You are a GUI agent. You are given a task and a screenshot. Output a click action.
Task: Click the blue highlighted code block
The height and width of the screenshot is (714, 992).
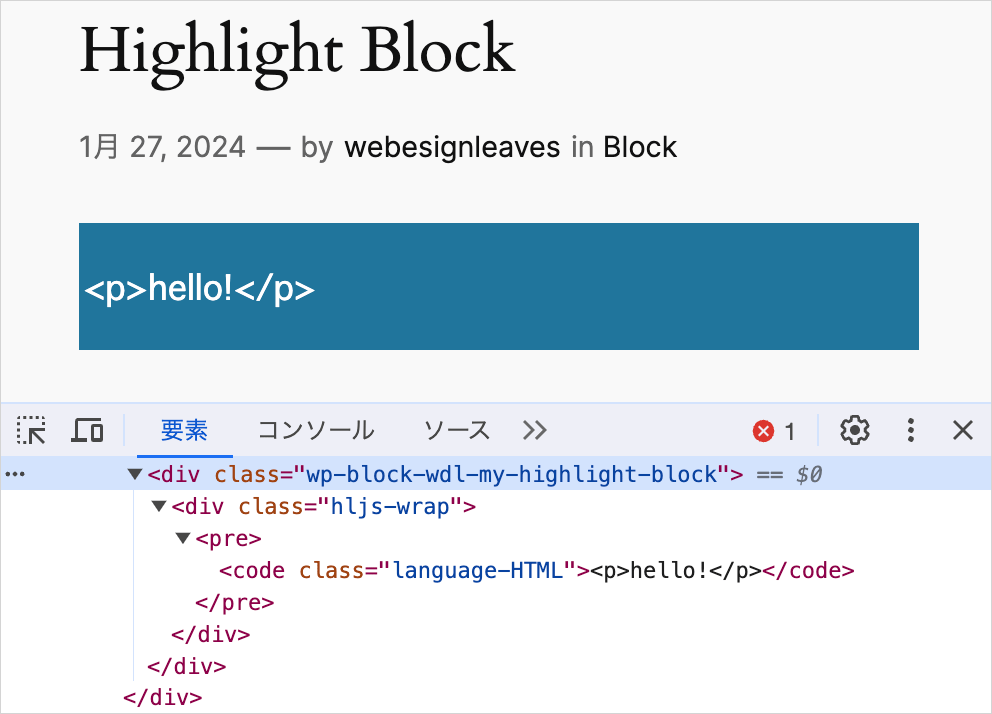point(498,287)
